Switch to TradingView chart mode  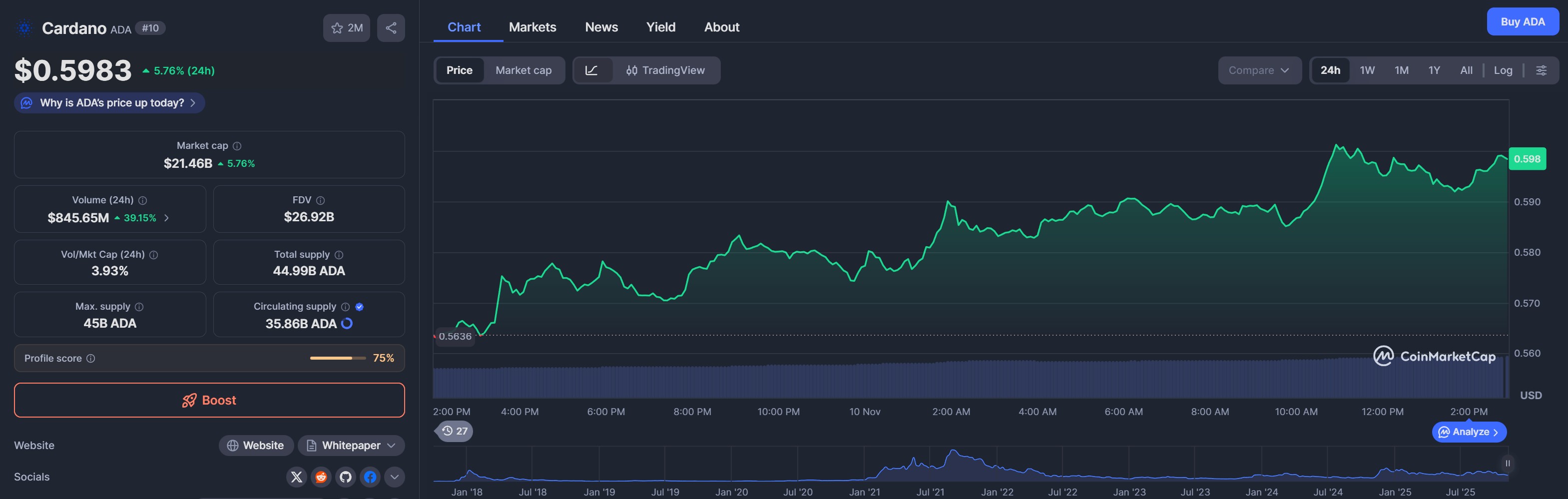tap(665, 70)
